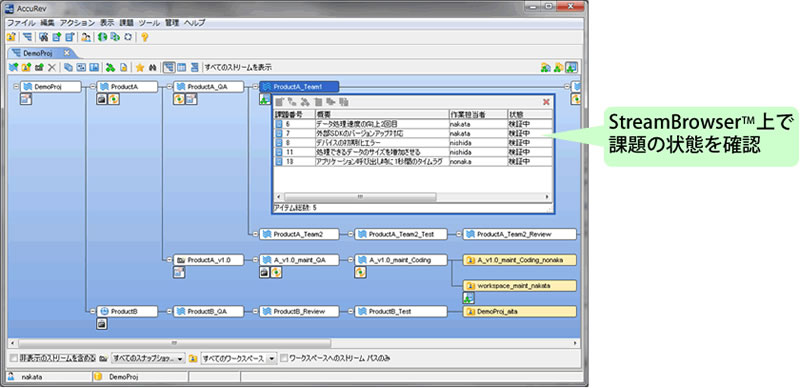Click the yellow star favorites icon

coord(139,67)
